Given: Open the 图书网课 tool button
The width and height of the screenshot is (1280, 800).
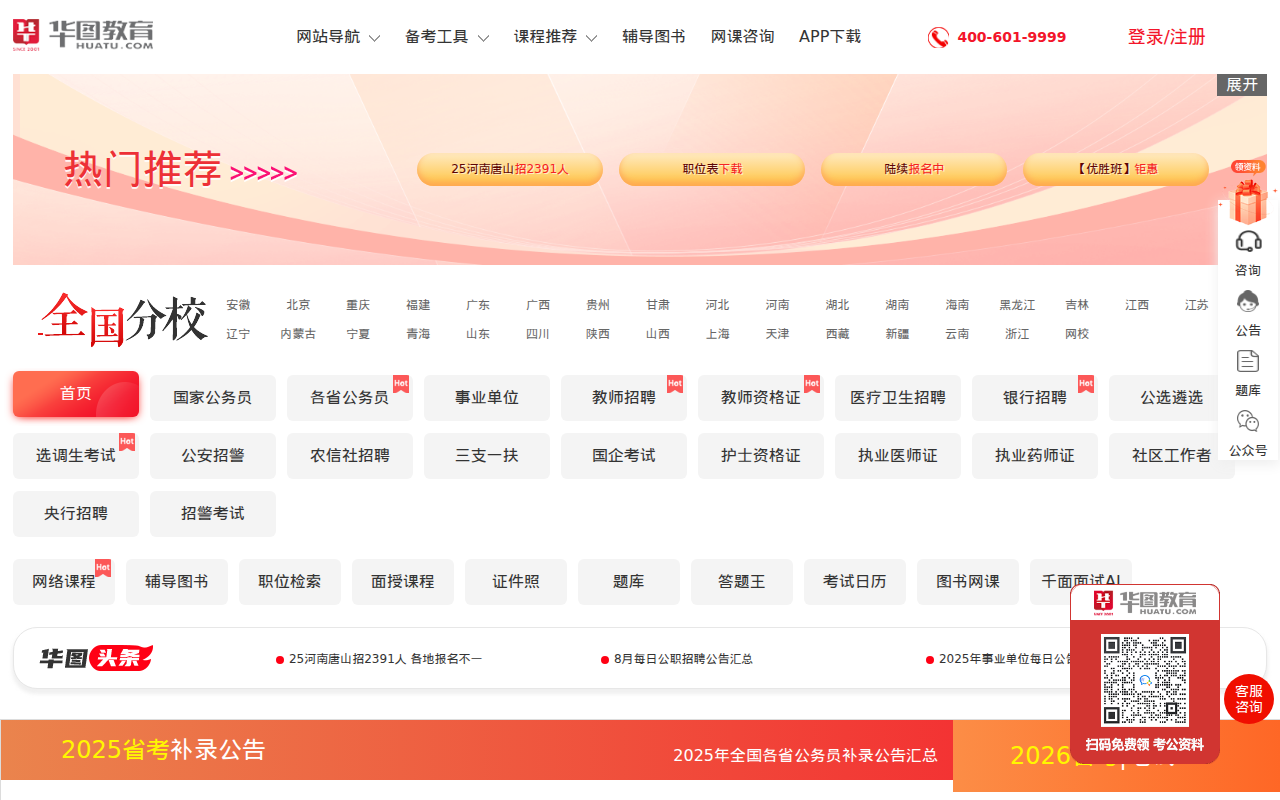Looking at the screenshot, I should [968, 582].
